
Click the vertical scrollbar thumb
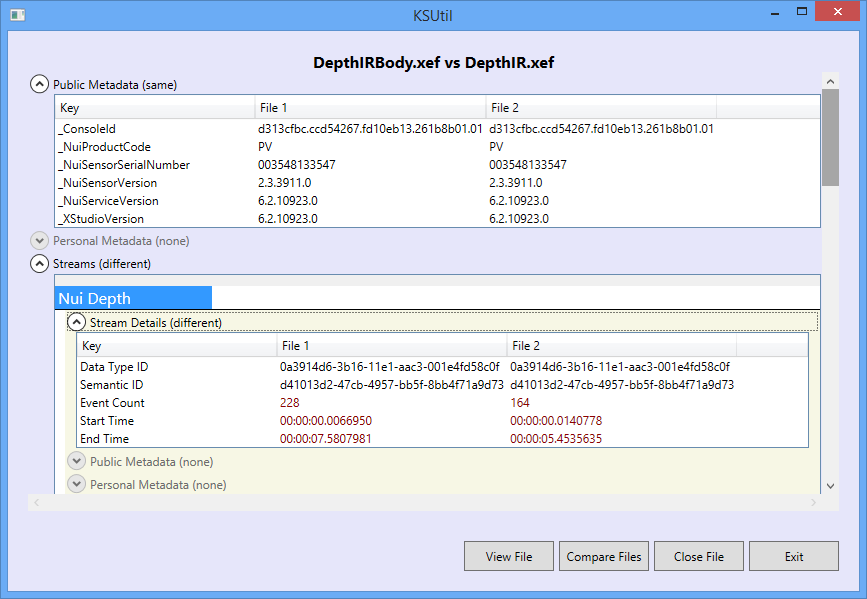coord(830,137)
